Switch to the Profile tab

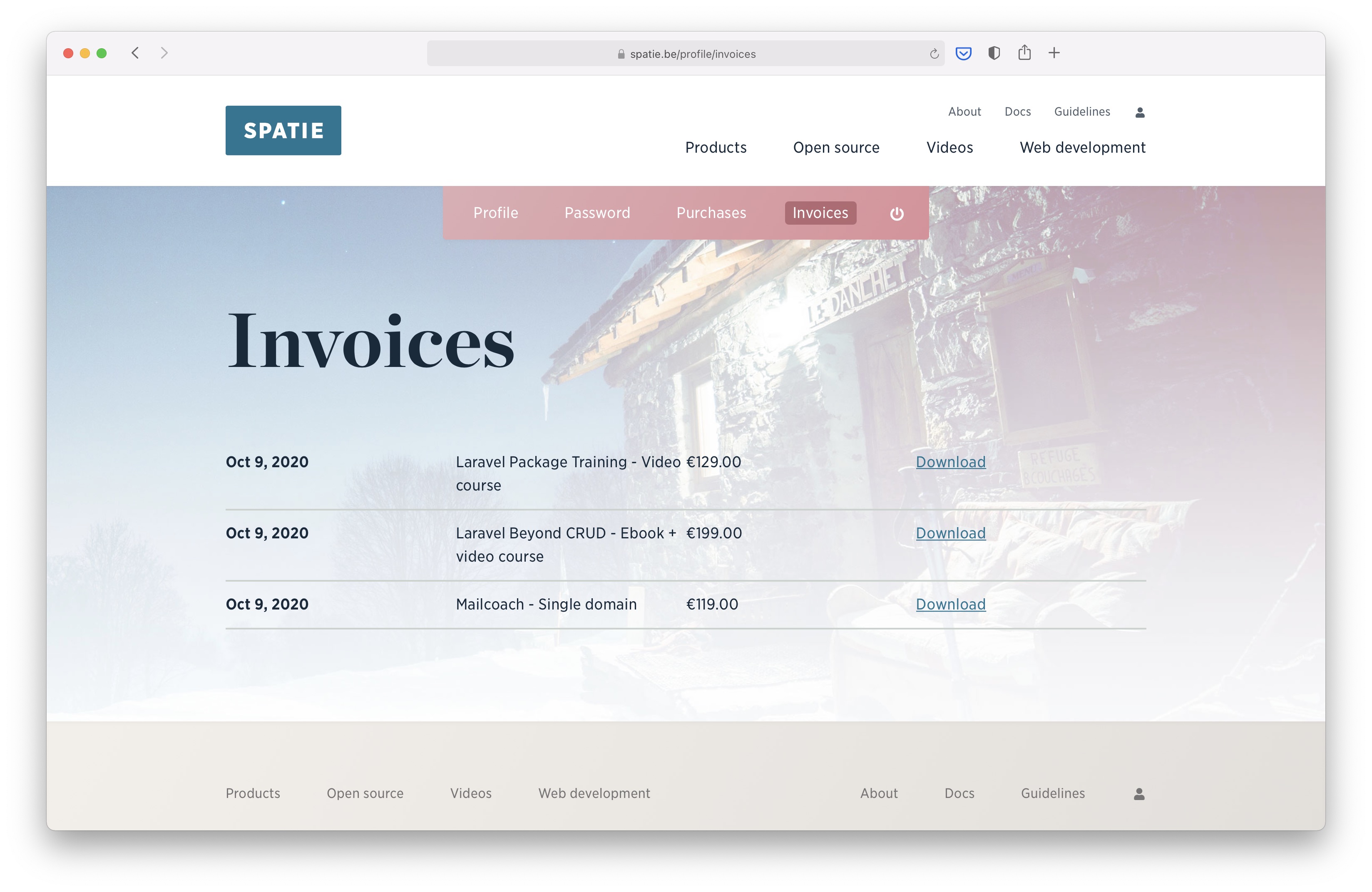pyautogui.click(x=496, y=213)
